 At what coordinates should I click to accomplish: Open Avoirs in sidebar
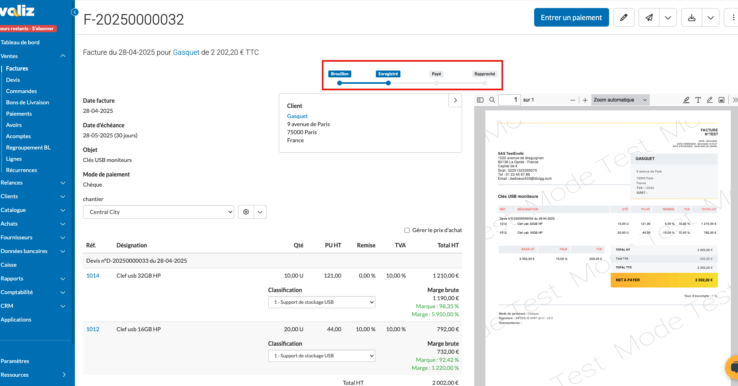[14, 125]
